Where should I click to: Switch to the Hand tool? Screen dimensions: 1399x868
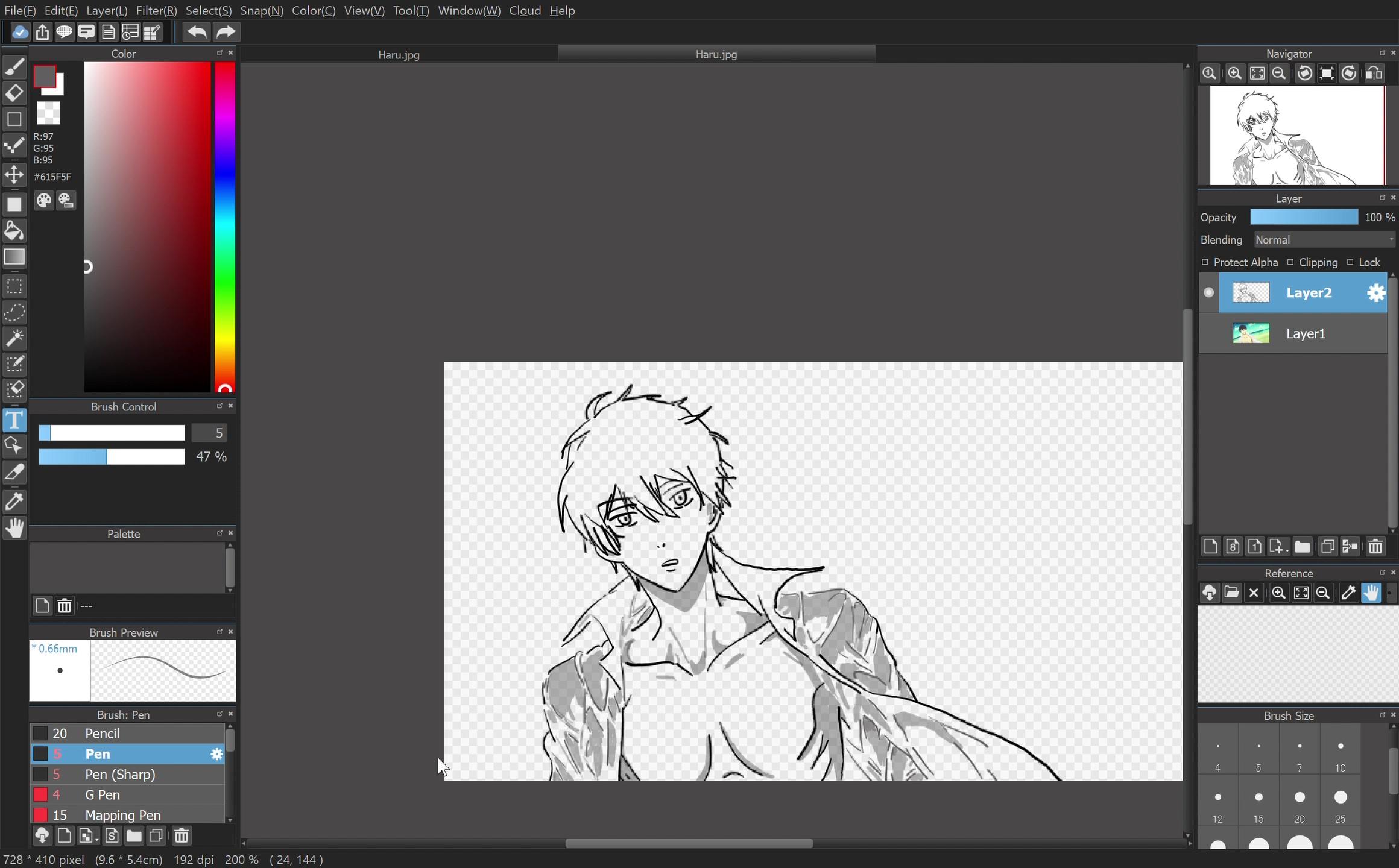15,528
